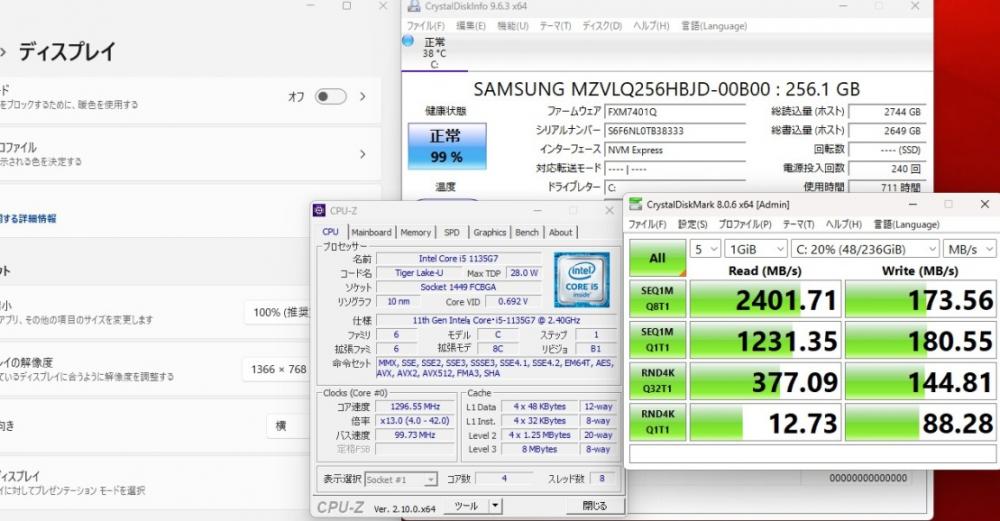The height and width of the screenshot is (521, 1000).
Task: Click the serial number field S6F6NL0TB38333
Action: [674, 131]
